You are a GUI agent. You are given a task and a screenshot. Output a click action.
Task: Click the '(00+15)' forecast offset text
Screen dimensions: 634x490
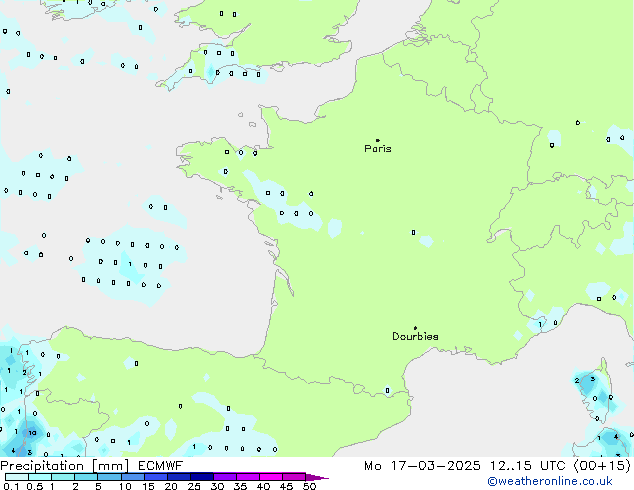602,466
